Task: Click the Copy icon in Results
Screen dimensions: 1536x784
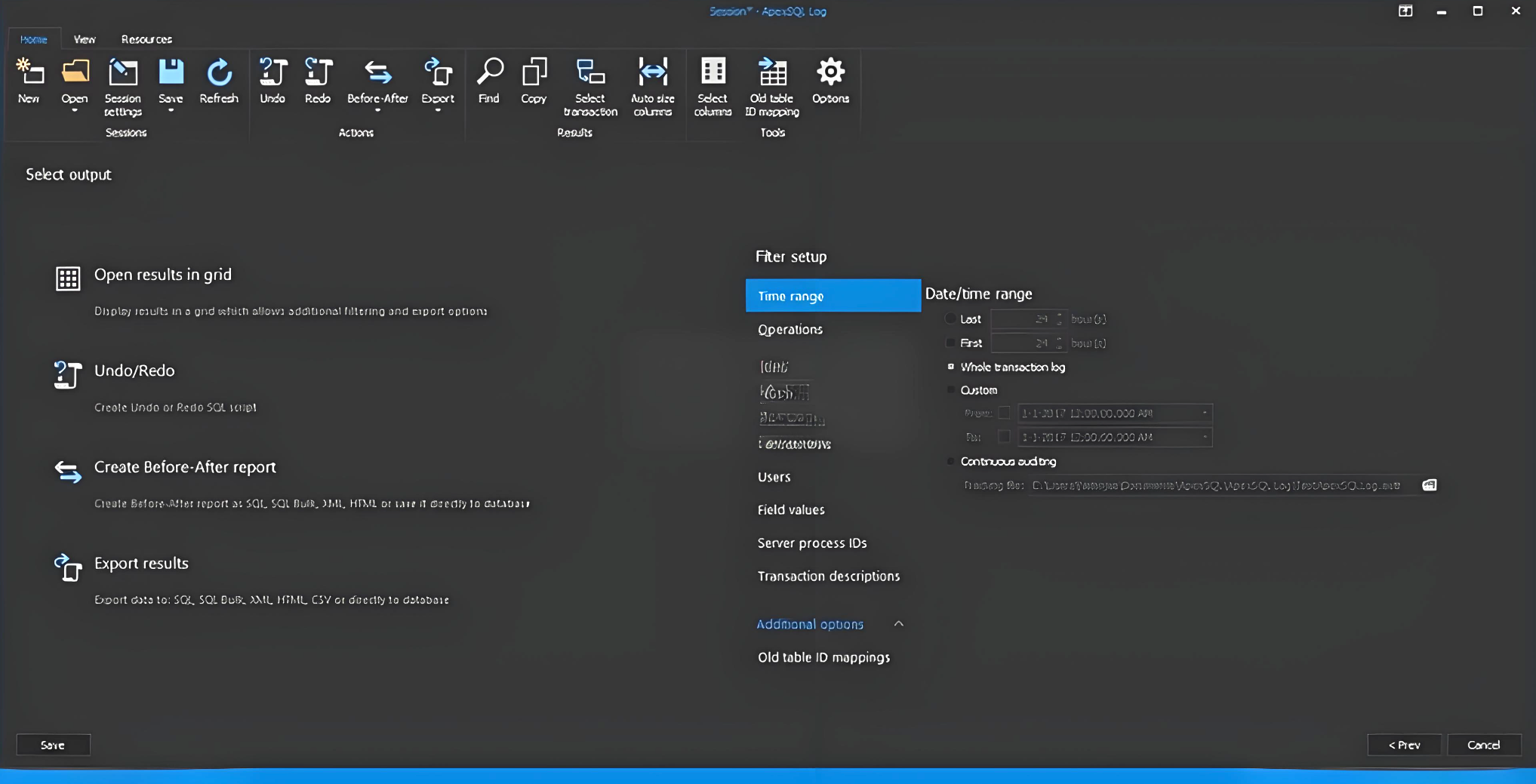Action: [x=534, y=72]
